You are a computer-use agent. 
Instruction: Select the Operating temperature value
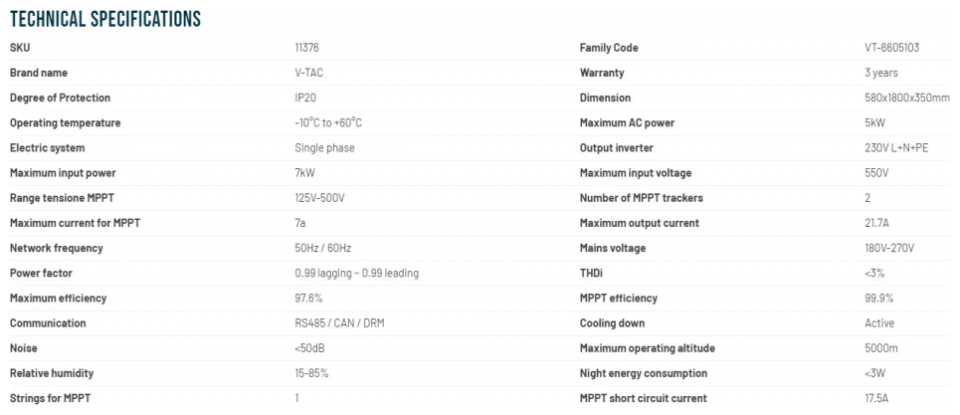tap(328, 123)
